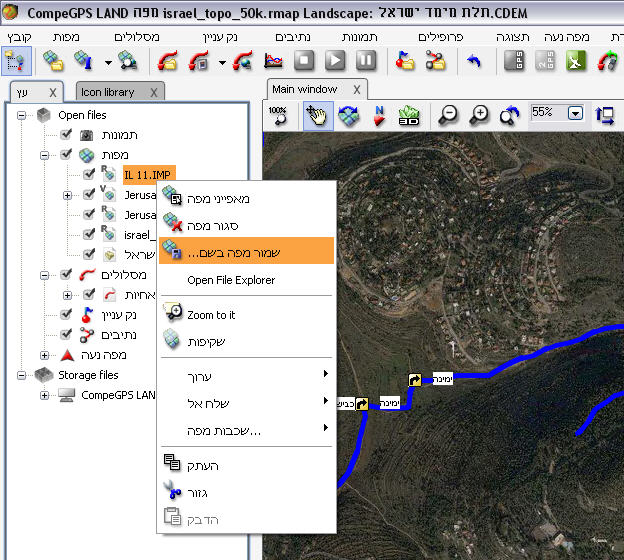
Task: Click the blue undo arrow icon
Action: (x=473, y=62)
